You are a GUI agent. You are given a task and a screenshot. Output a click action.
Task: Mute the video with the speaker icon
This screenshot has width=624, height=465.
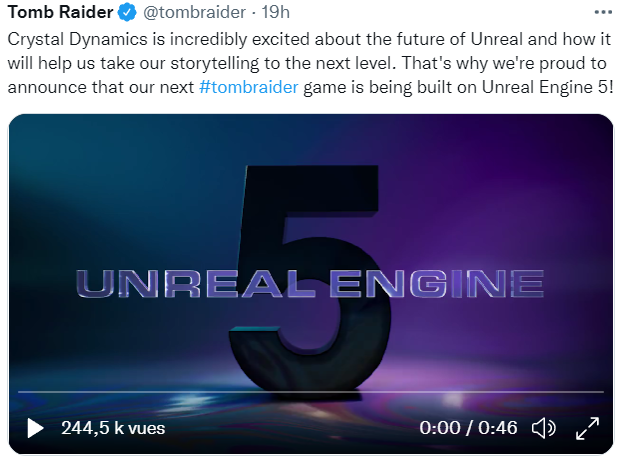coord(543,428)
